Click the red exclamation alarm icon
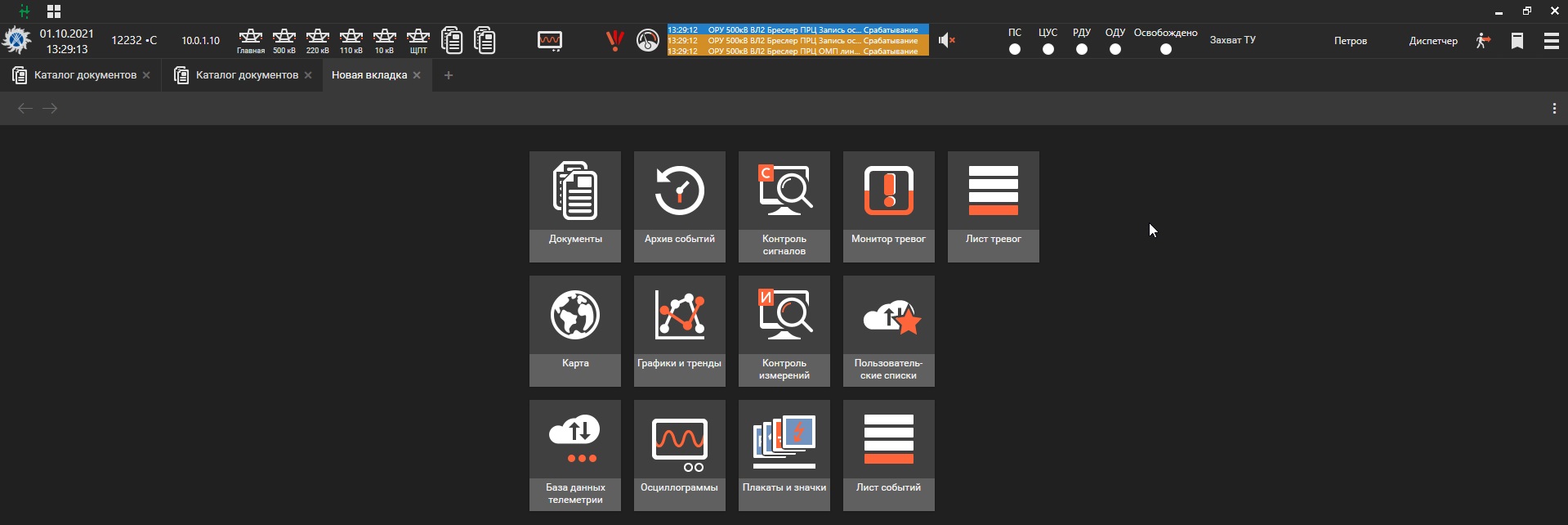This screenshot has width=1568, height=525. [614, 40]
